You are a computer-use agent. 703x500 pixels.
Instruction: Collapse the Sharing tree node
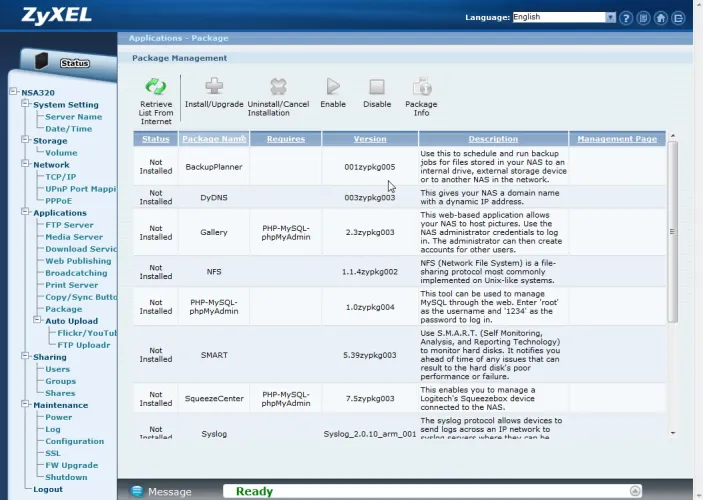click(26, 356)
